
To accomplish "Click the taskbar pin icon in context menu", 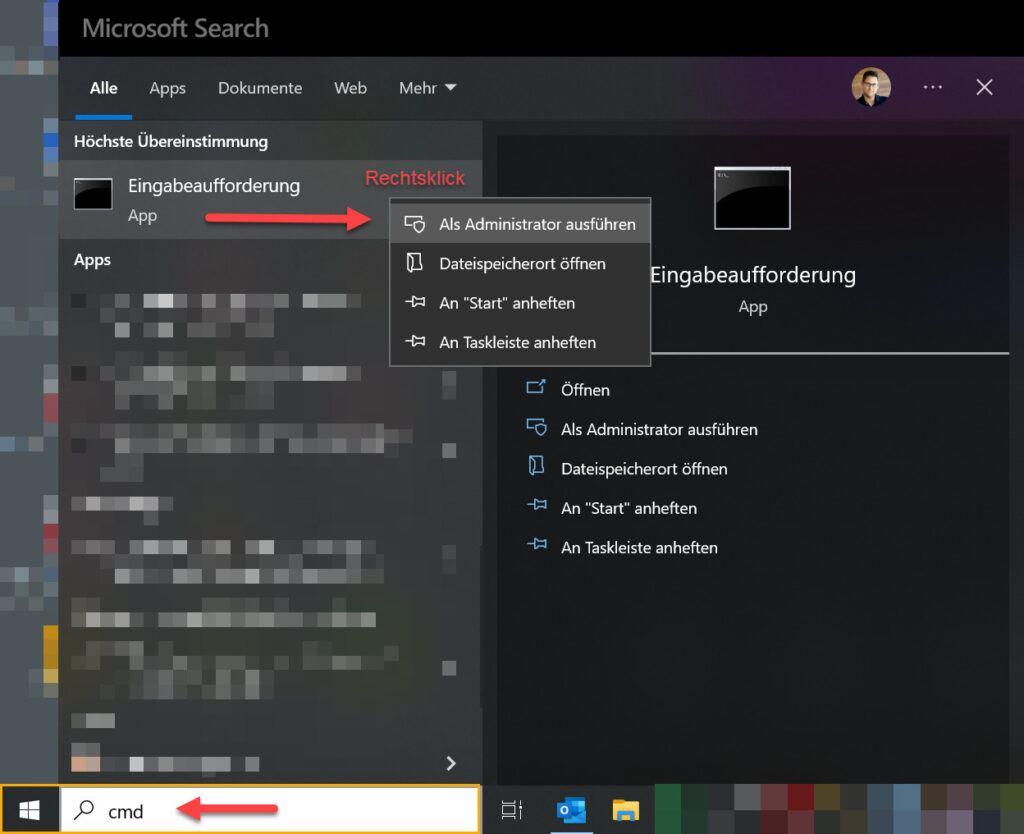I will [x=415, y=341].
